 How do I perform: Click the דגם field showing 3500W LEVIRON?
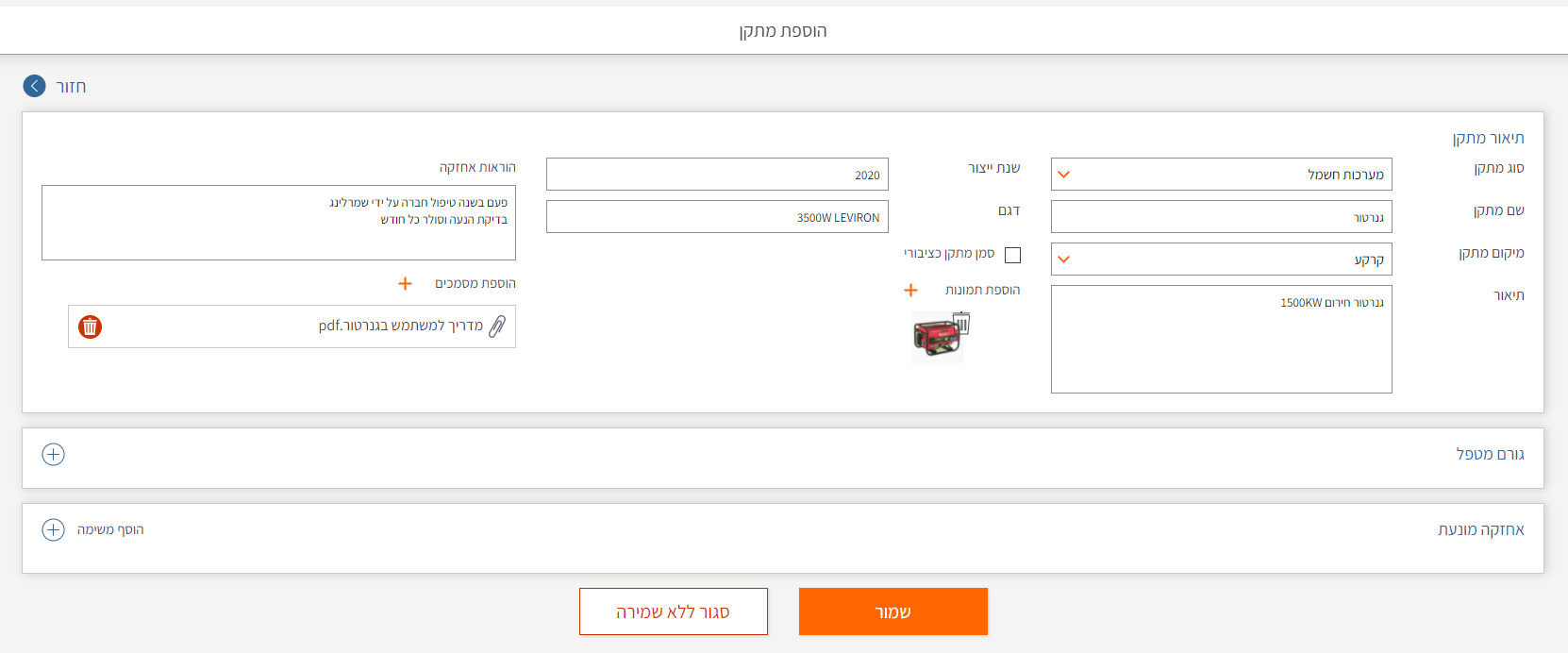point(717,217)
